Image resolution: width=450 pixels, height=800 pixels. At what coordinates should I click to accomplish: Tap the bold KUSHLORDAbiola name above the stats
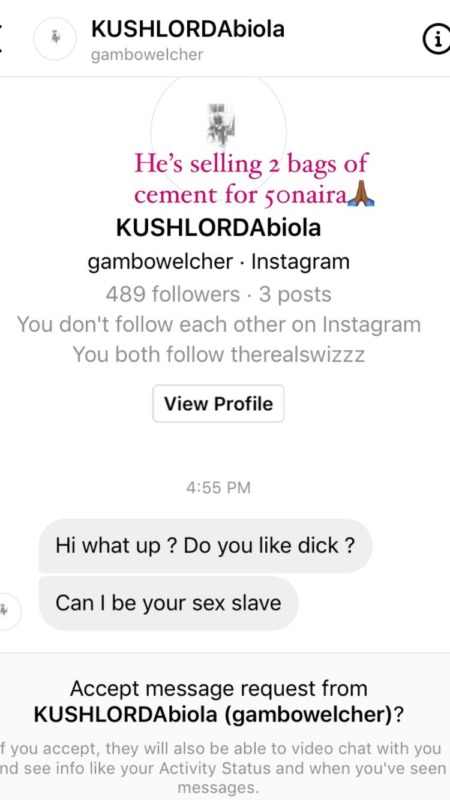pos(218,228)
